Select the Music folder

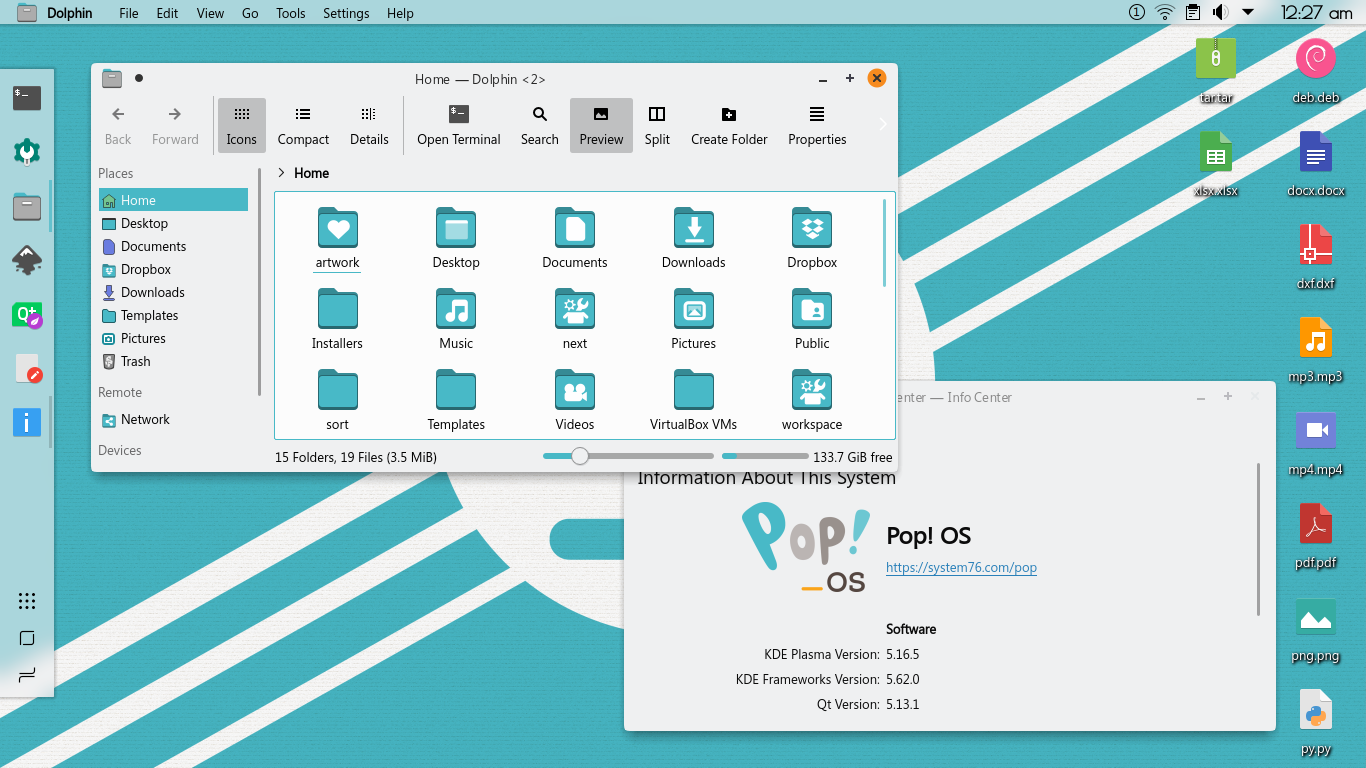pos(456,319)
